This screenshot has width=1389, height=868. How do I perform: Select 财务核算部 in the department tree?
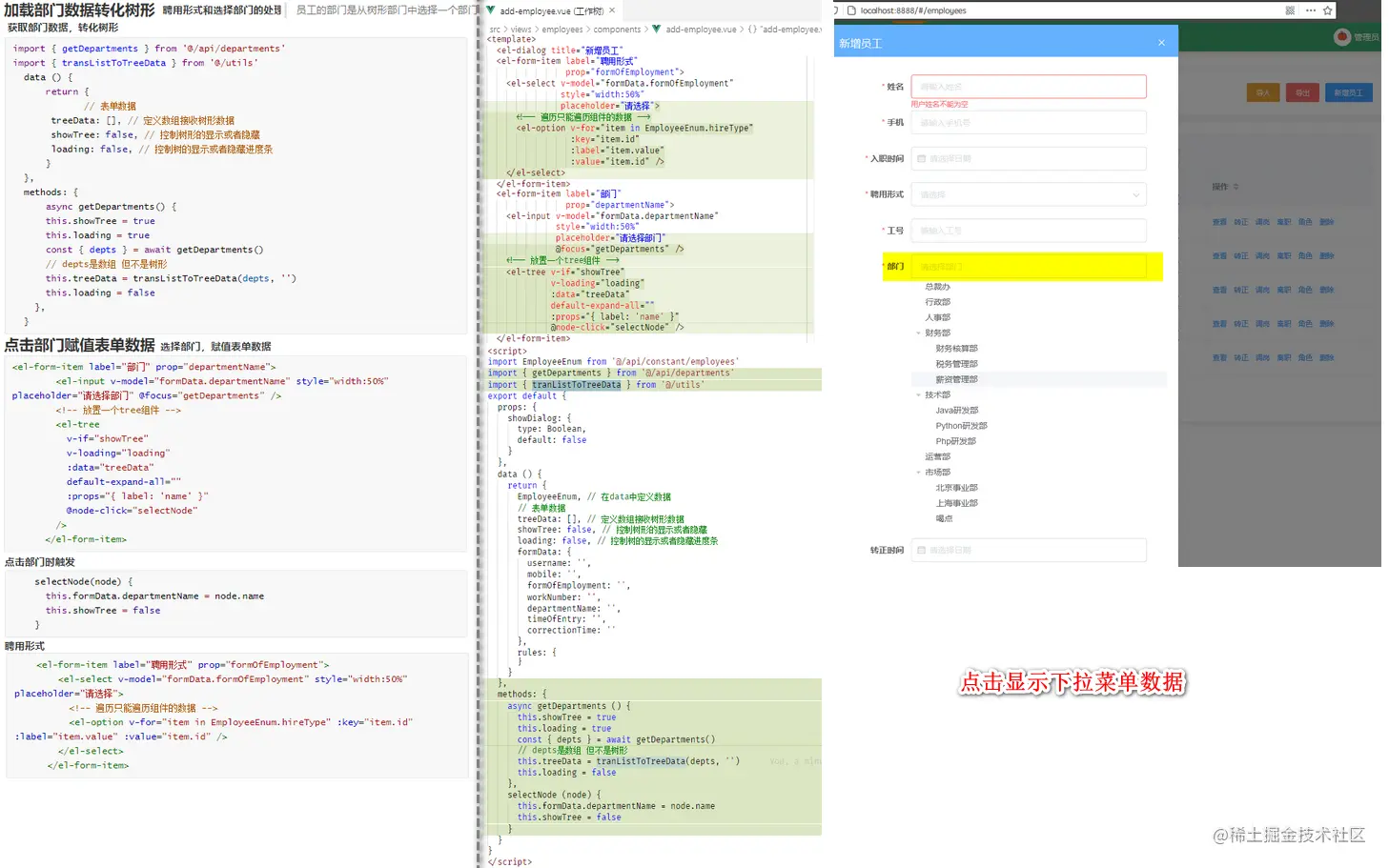[957, 349]
